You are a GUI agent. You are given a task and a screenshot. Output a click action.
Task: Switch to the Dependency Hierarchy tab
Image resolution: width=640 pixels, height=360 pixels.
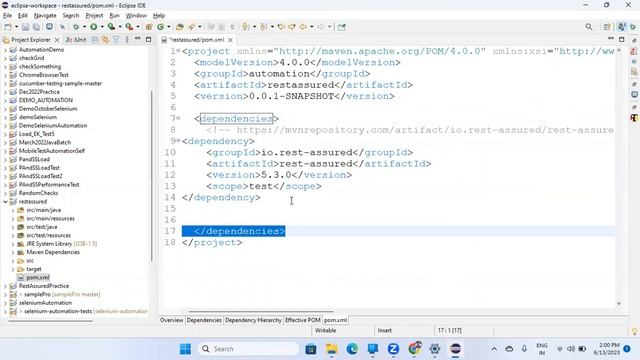tap(253, 320)
